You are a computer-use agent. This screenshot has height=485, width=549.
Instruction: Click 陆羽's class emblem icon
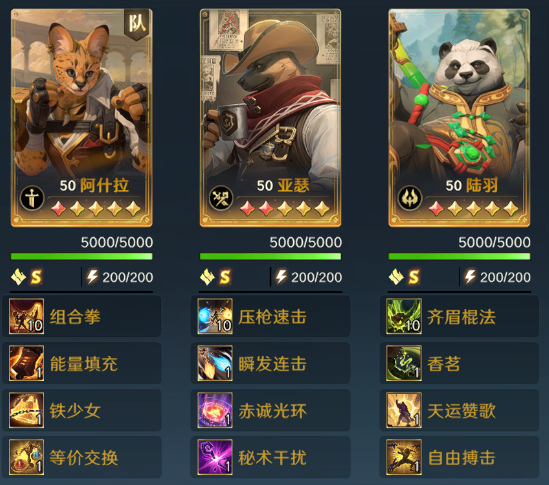click(x=410, y=198)
